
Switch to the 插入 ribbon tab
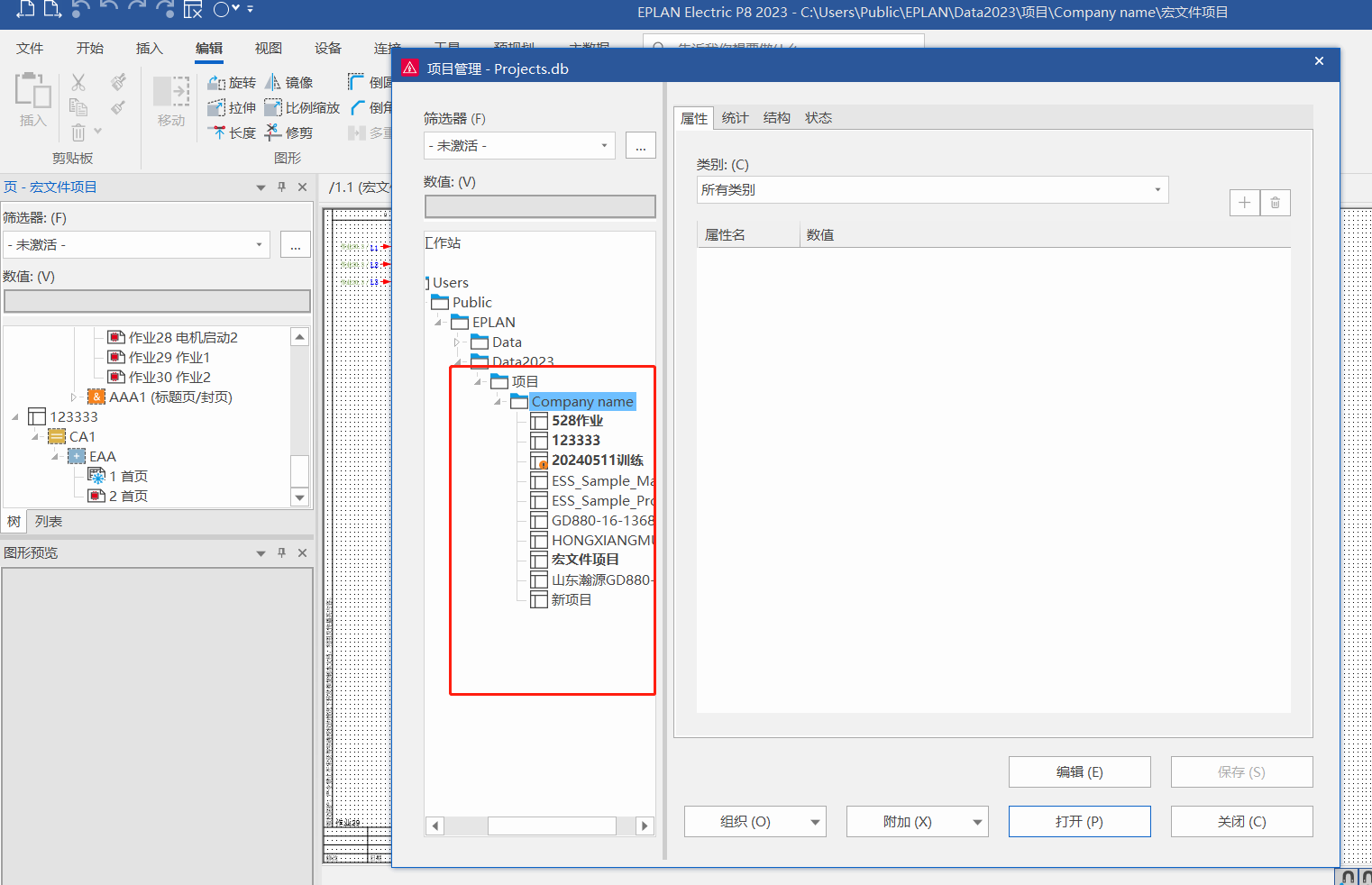coord(150,49)
